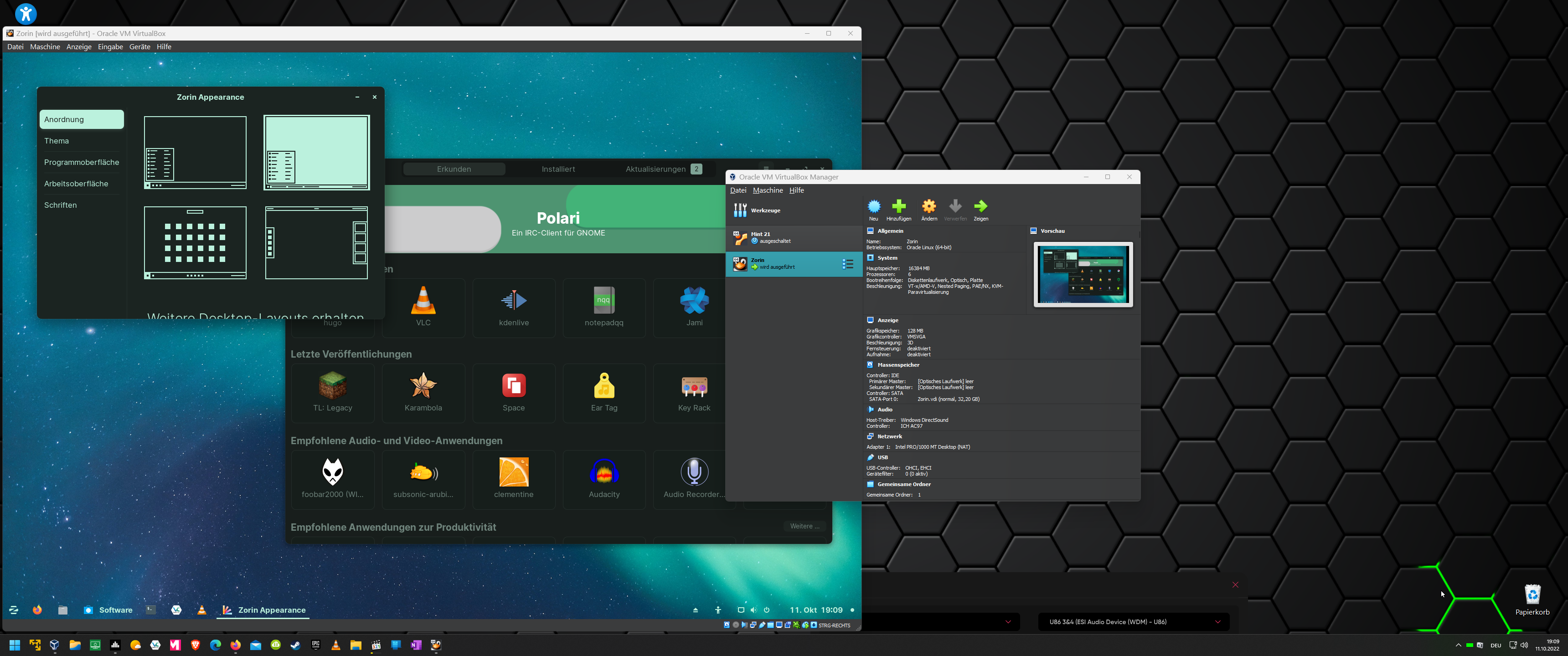This screenshot has height=656, width=1568.
Task: Click the Weitere button under Produktivität
Action: [x=804, y=526]
